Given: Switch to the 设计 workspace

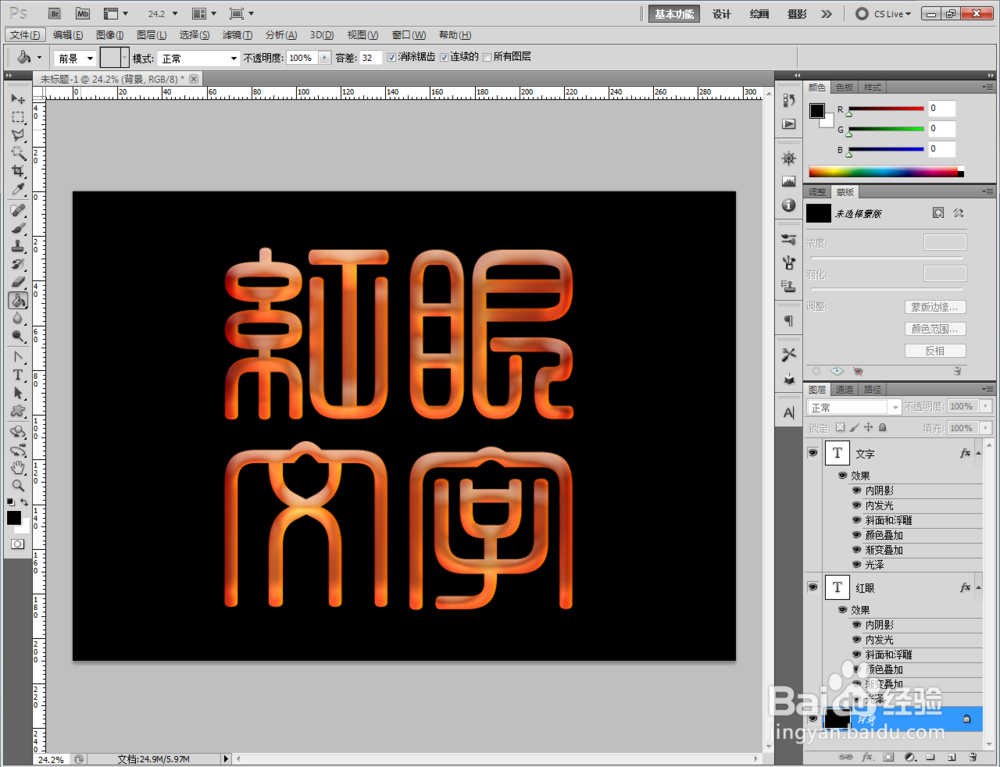Looking at the screenshot, I should coord(722,14).
